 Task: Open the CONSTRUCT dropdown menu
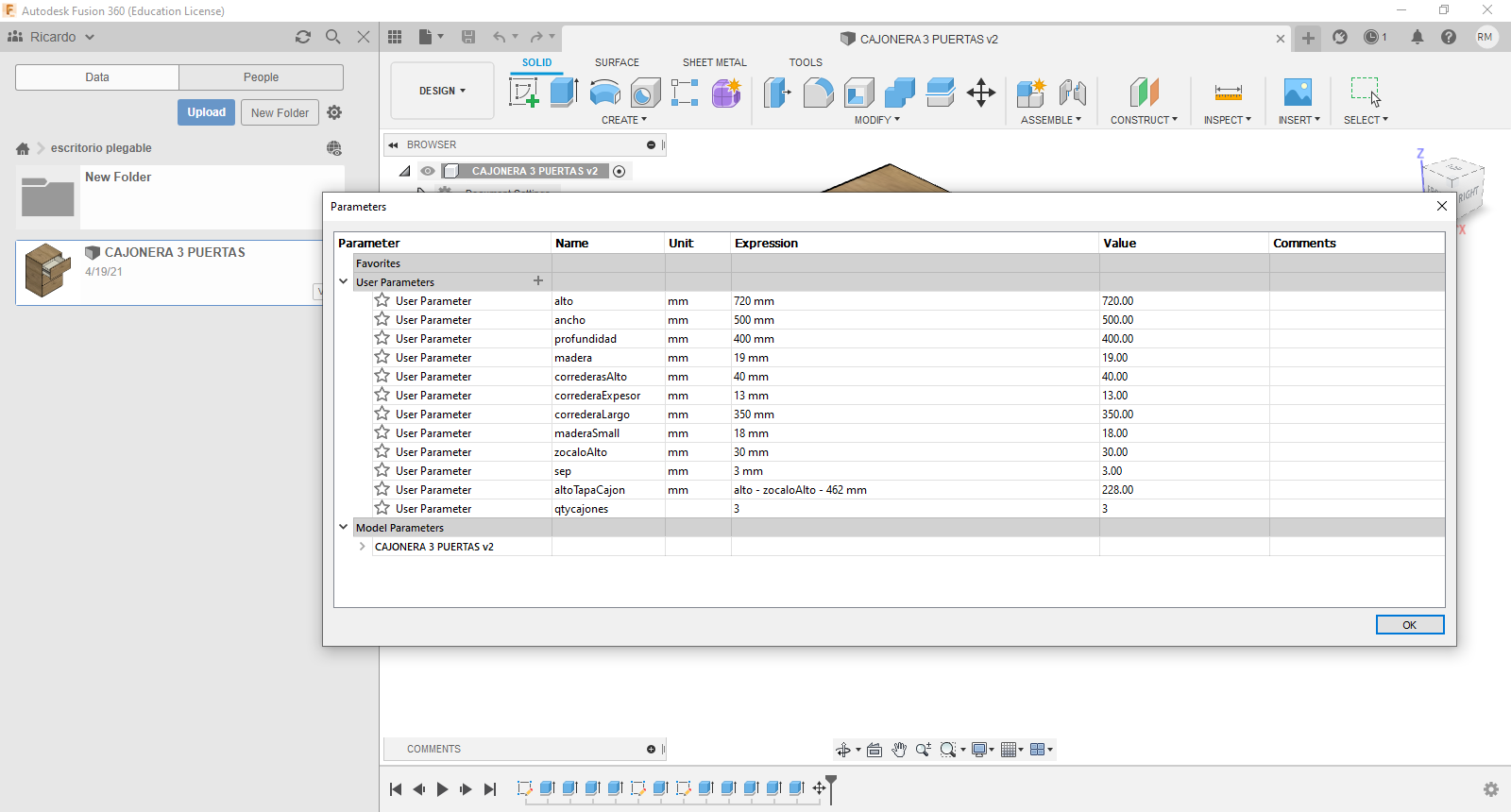[1144, 120]
